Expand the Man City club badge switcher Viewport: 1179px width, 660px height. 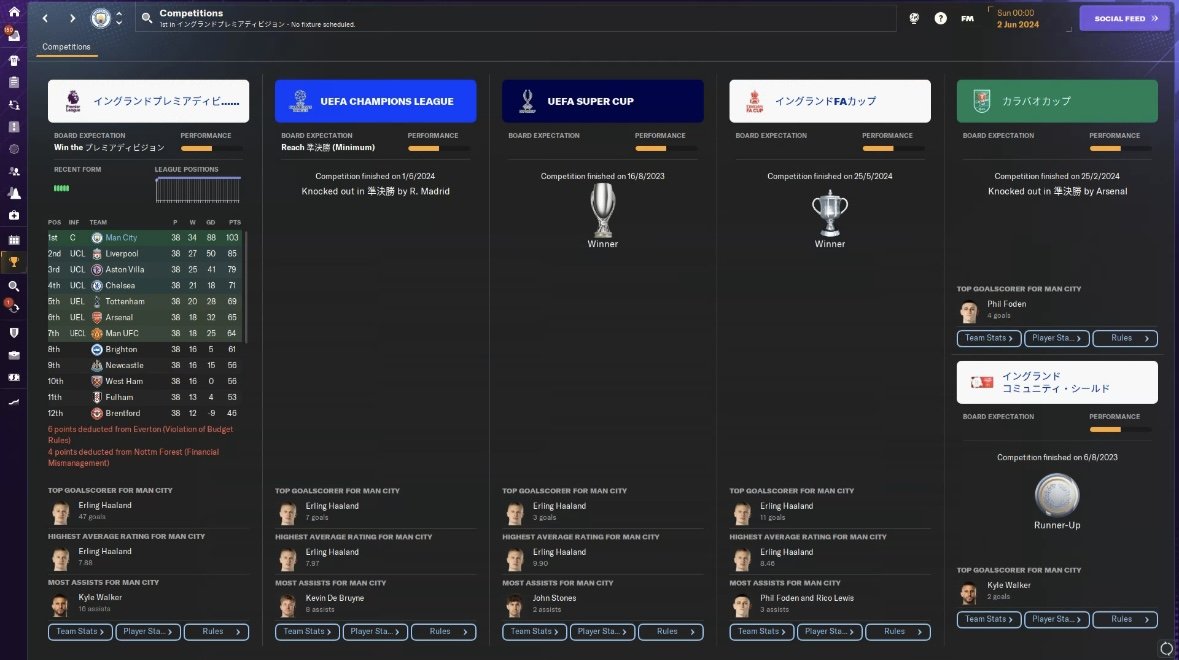(106, 18)
